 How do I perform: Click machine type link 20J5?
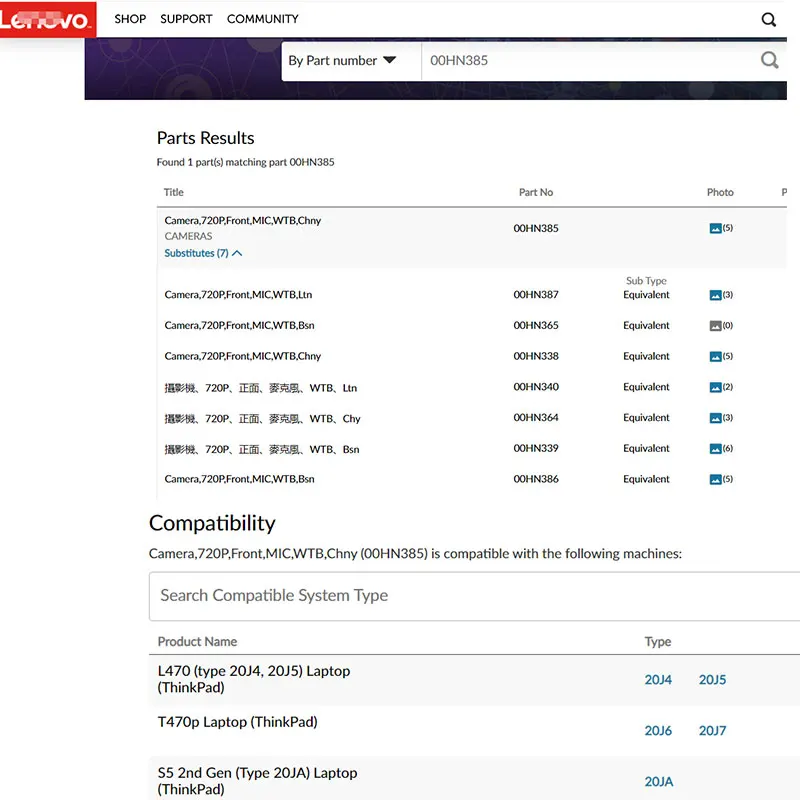(x=712, y=680)
